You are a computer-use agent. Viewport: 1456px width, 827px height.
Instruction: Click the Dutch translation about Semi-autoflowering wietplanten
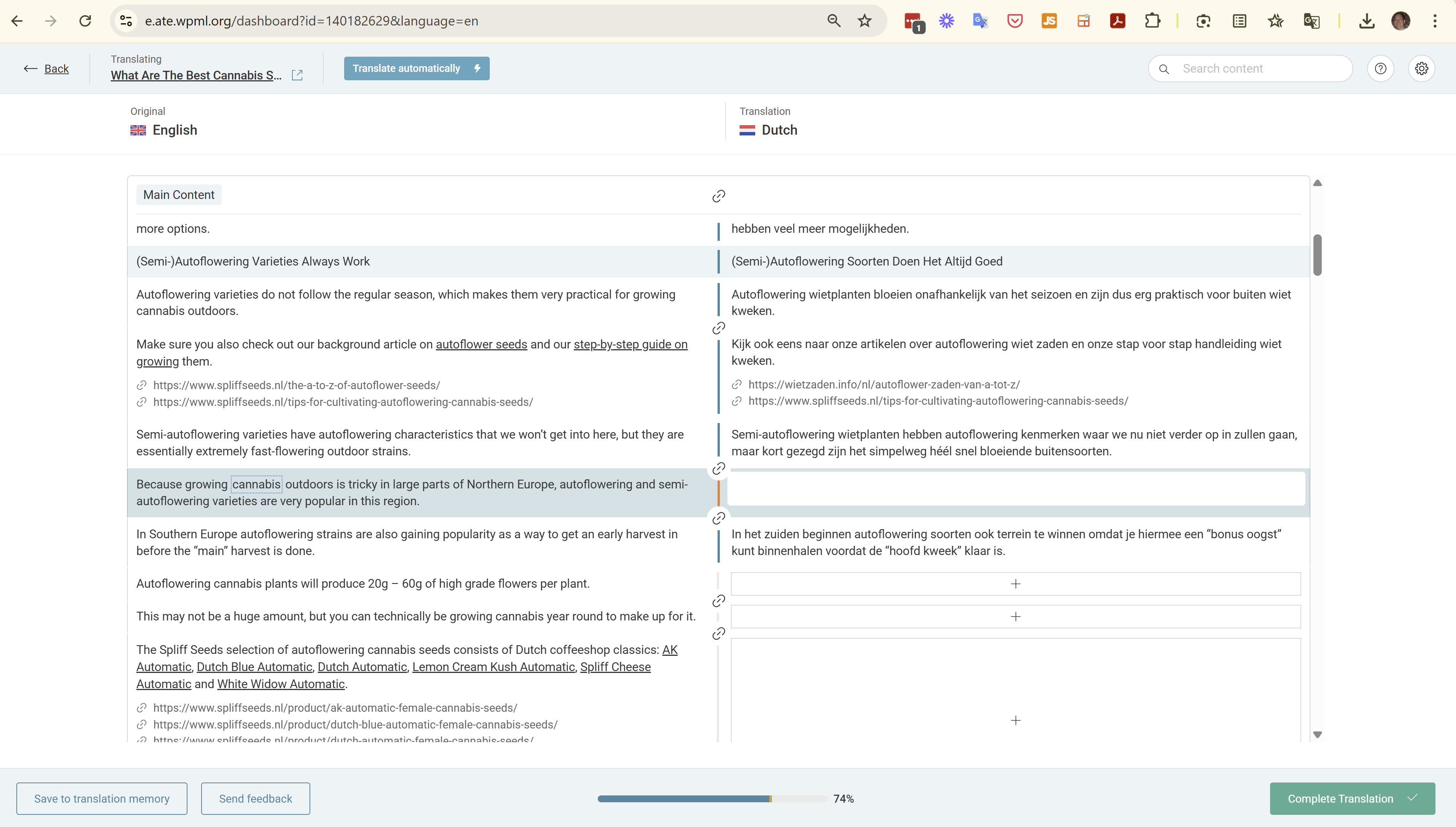(1014, 442)
